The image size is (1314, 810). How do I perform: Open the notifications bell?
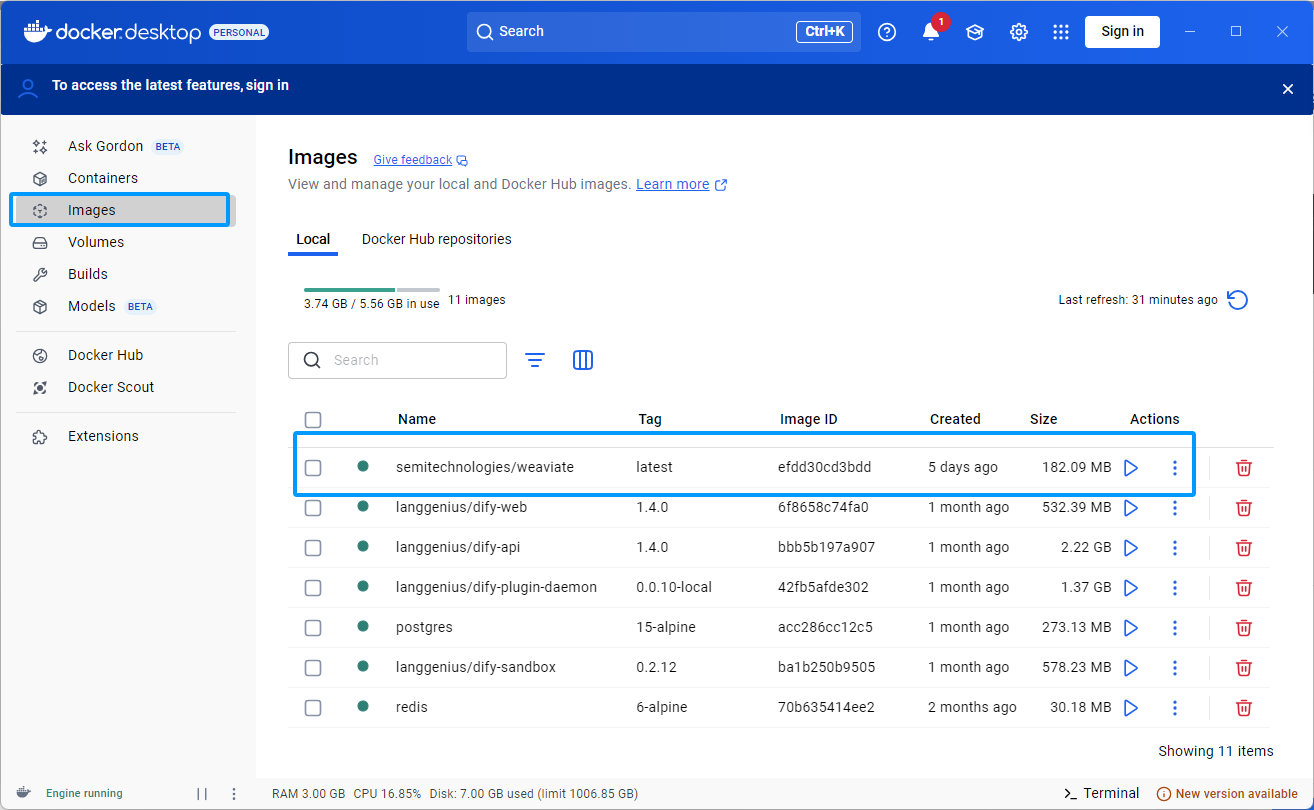pyautogui.click(x=930, y=31)
